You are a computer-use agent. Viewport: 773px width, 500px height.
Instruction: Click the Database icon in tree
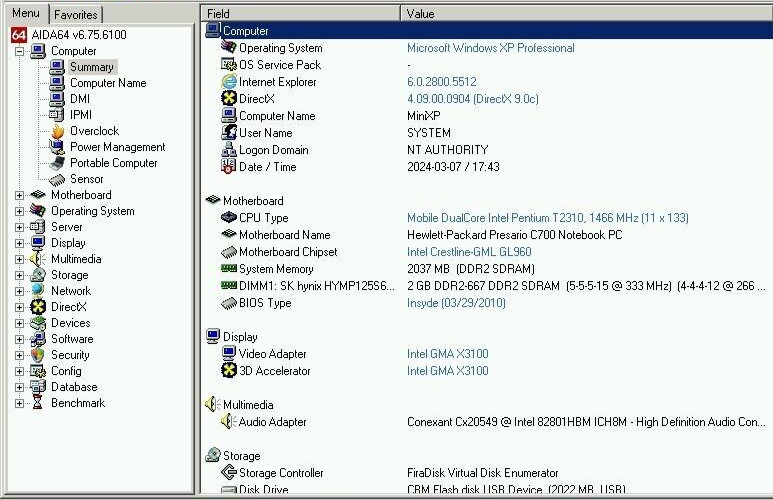(38, 387)
